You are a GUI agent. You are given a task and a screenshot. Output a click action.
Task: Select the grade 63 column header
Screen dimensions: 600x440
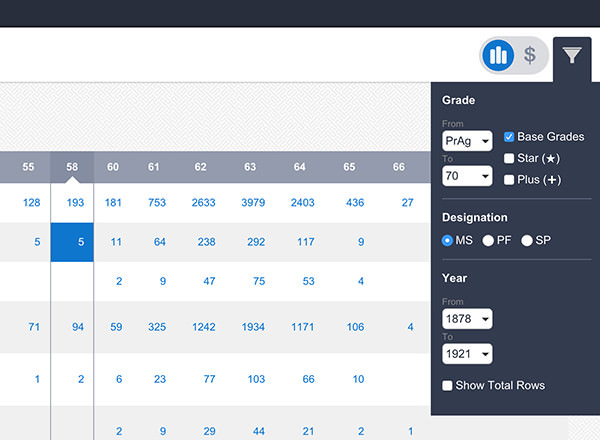(x=248, y=167)
